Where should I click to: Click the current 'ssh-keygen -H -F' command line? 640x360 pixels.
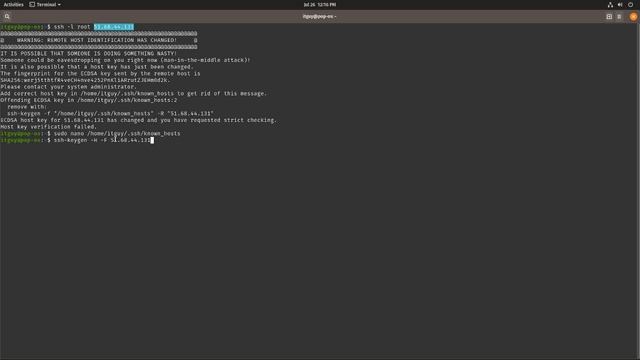click(102, 140)
